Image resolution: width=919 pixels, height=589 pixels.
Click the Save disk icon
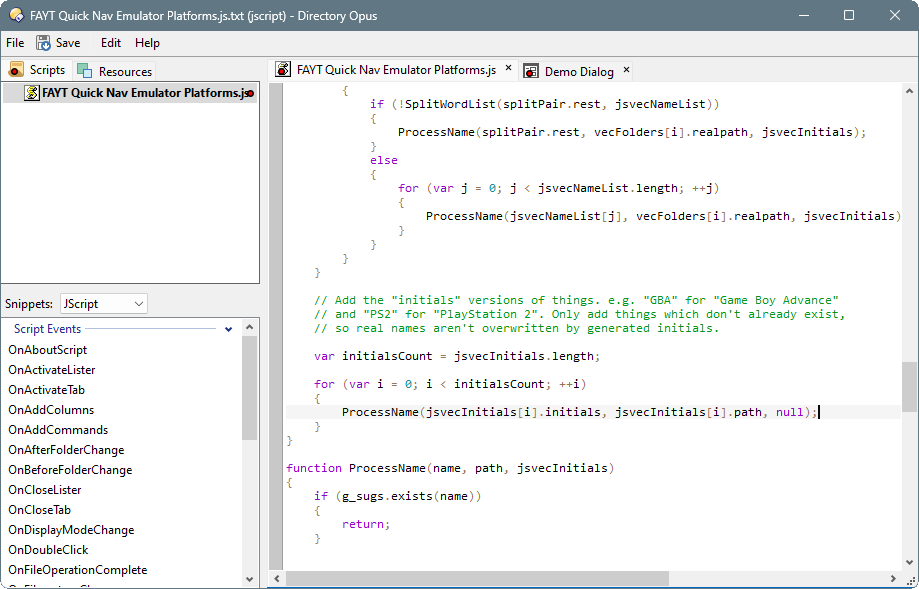(43, 43)
